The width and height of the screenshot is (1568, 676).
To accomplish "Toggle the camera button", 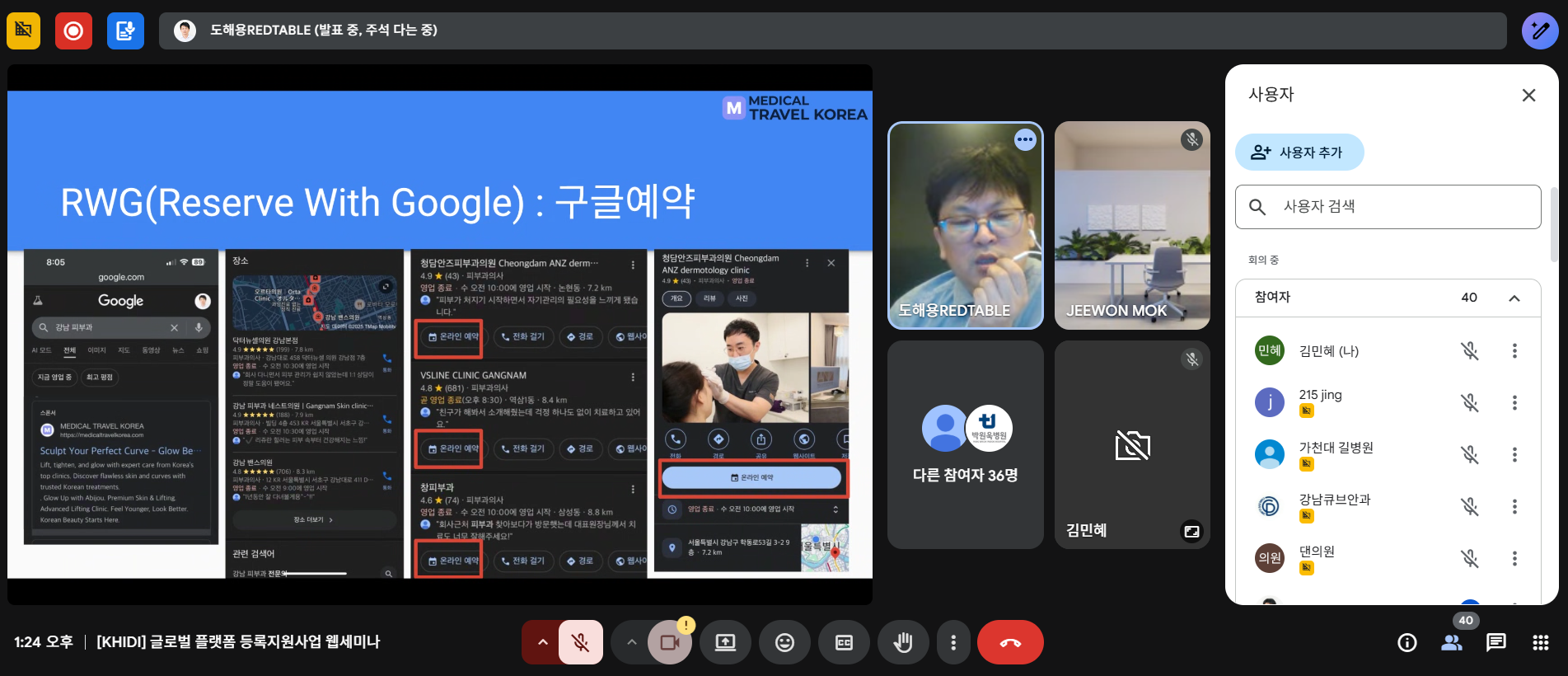I will coord(669,642).
